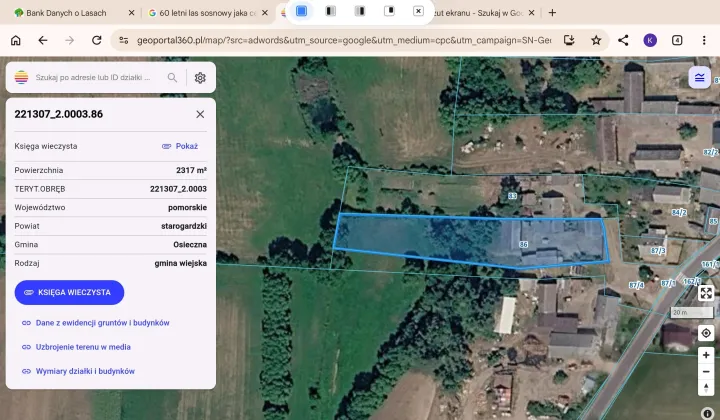Open a new browser tab

coord(552,13)
